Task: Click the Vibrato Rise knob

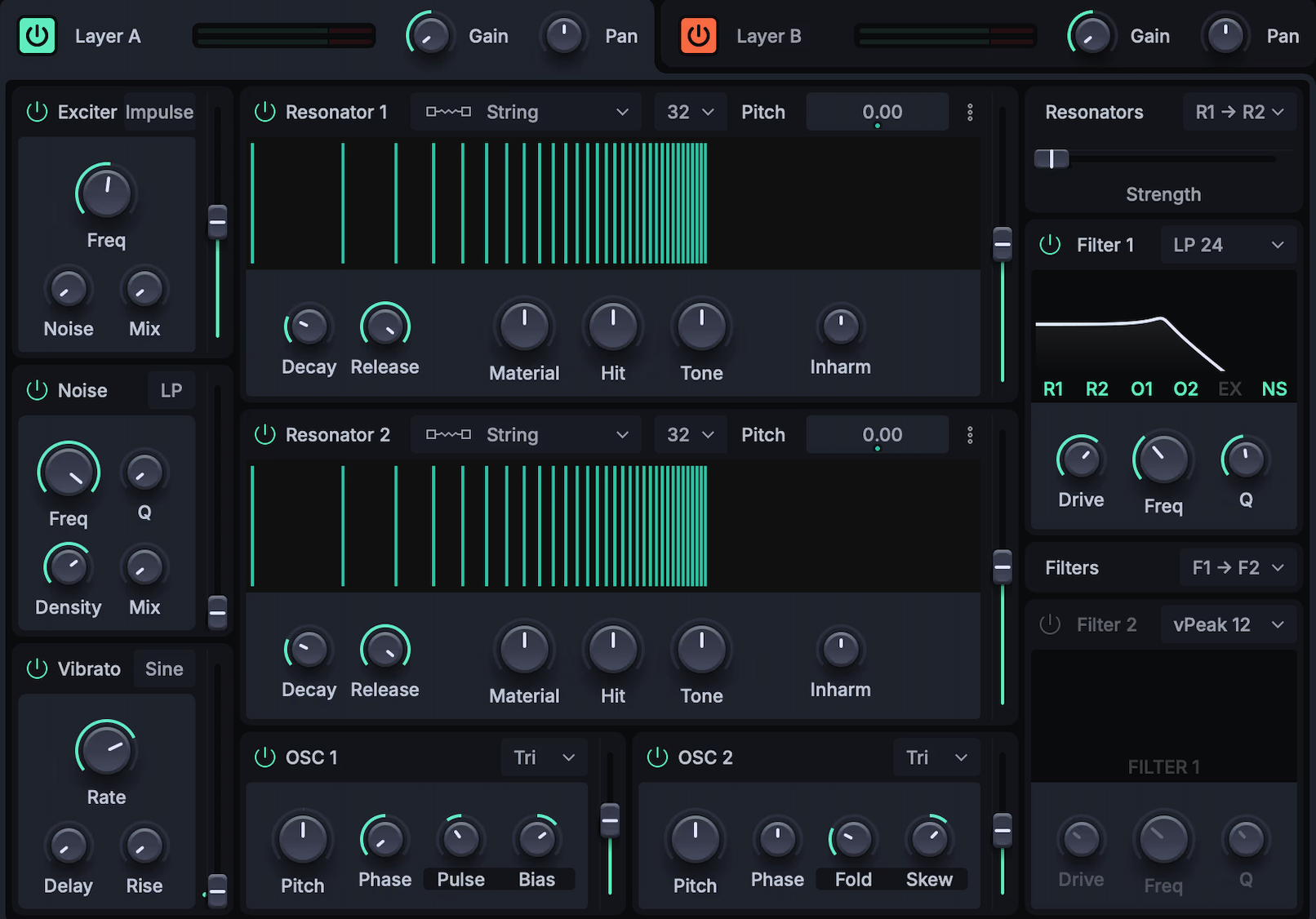Action: point(144,846)
